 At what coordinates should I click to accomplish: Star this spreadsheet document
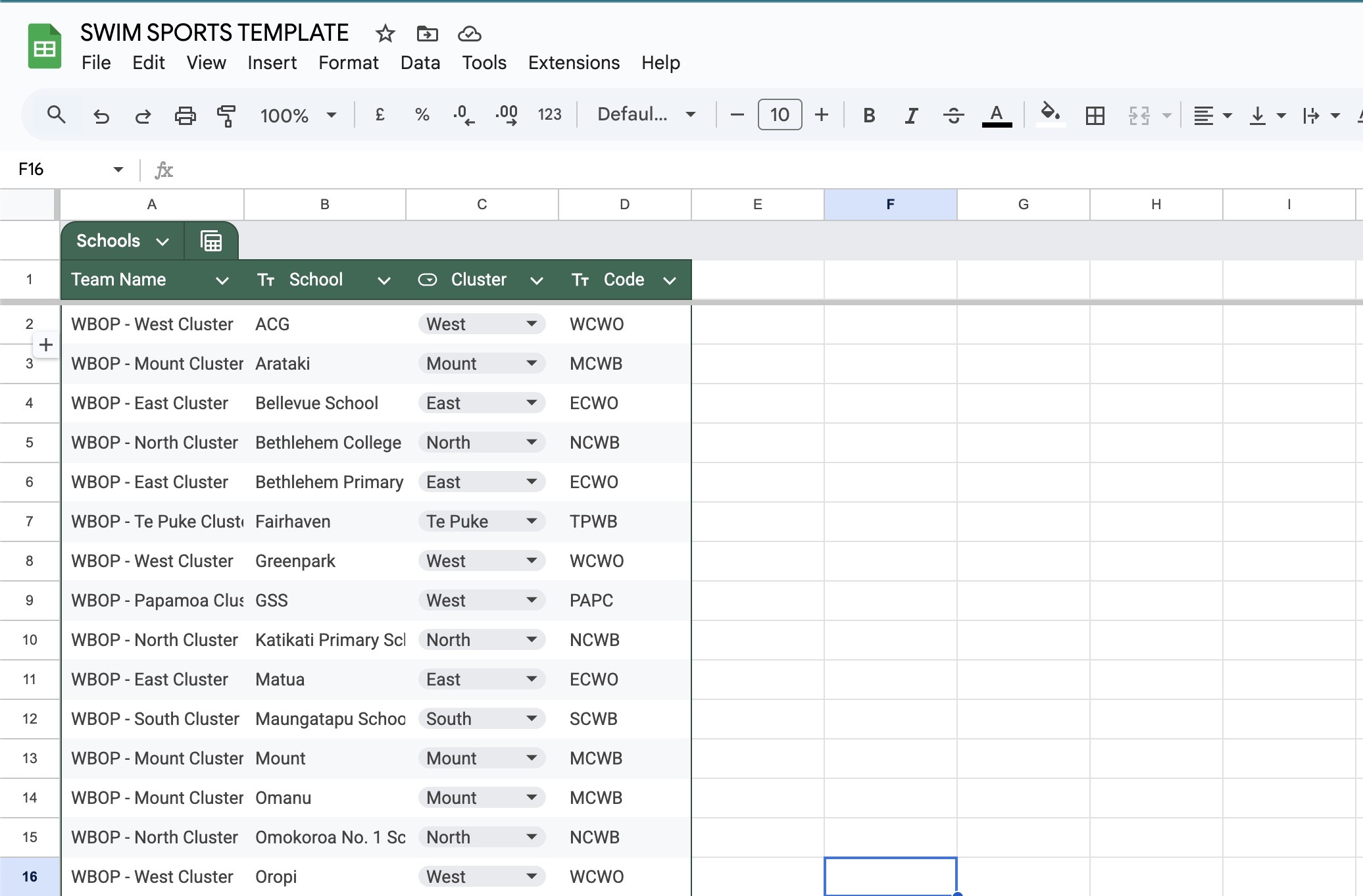click(x=385, y=34)
